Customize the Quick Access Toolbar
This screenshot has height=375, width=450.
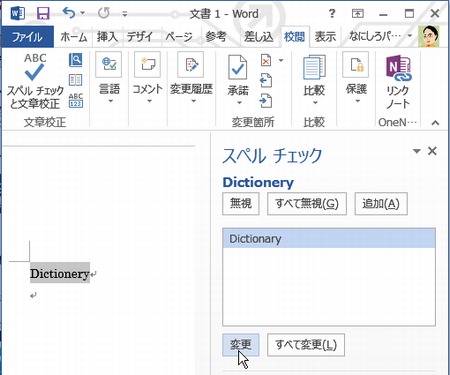tap(125, 14)
